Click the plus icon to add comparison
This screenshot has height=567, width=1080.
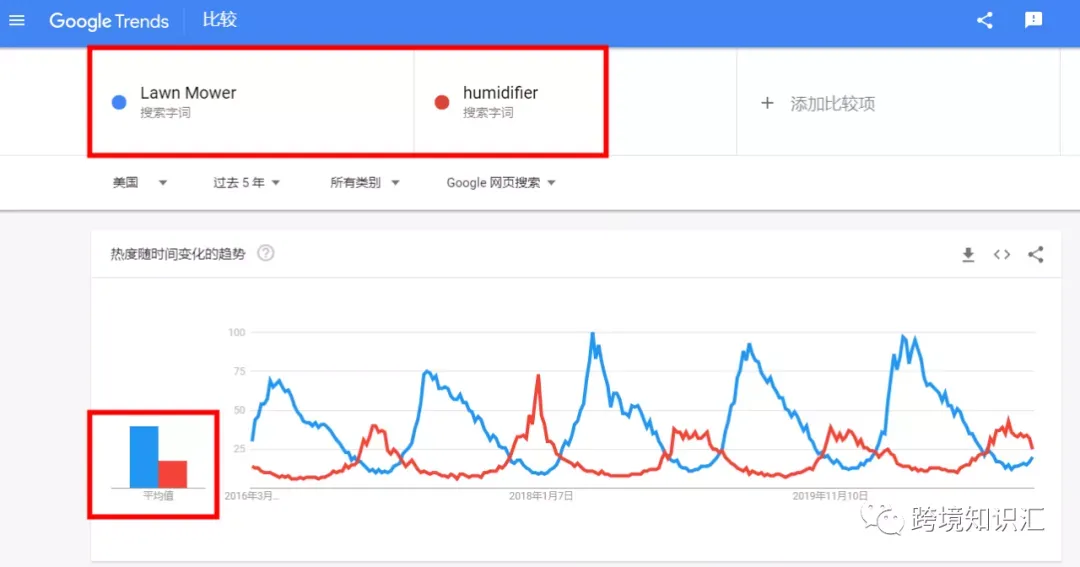click(767, 103)
